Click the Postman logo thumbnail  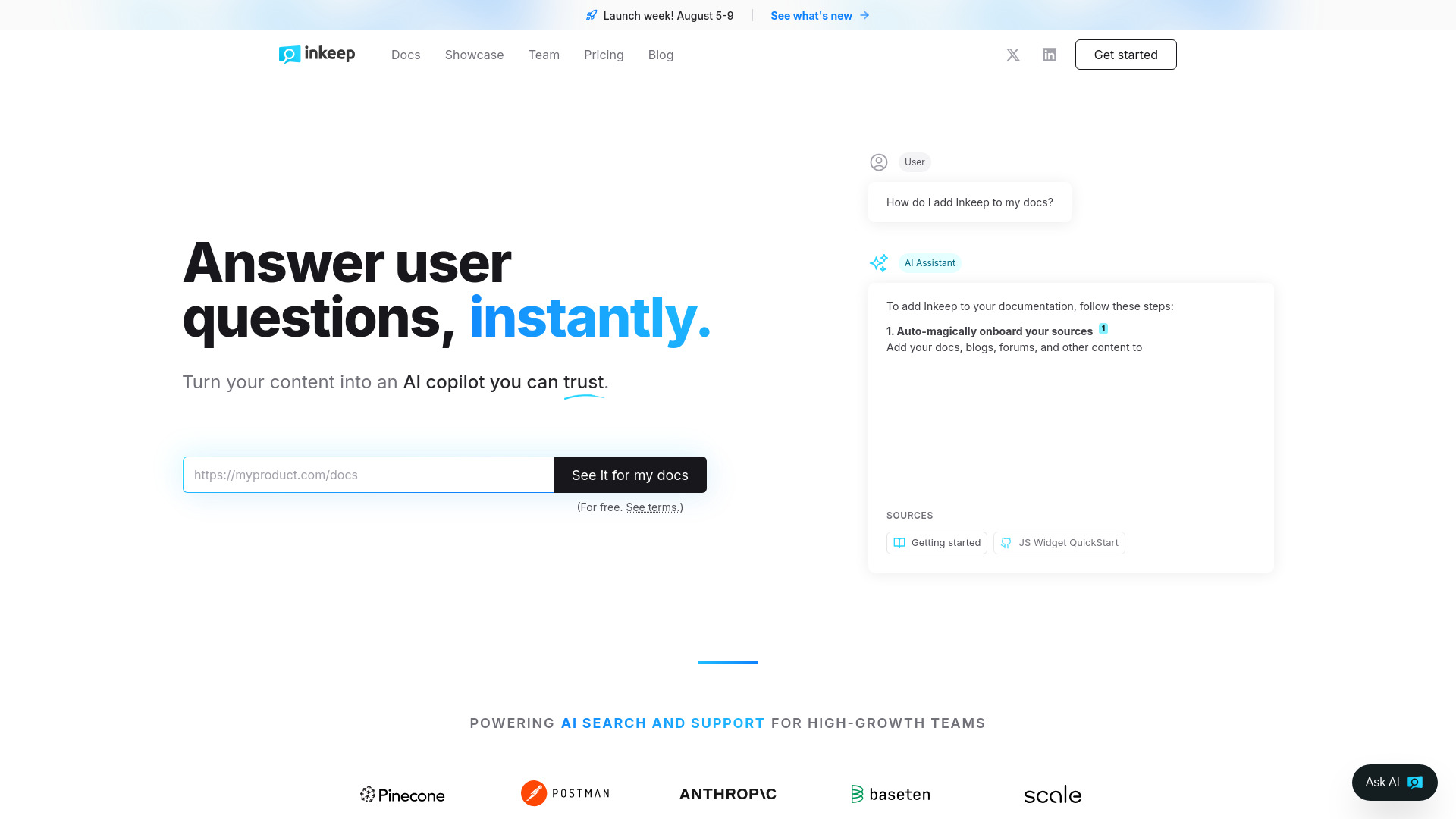(565, 793)
